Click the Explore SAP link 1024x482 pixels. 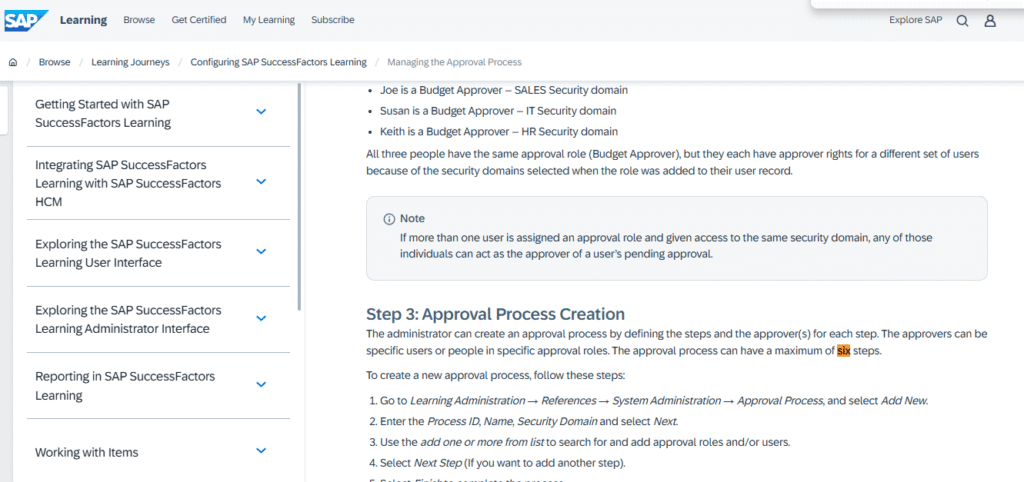coord(915,20)
